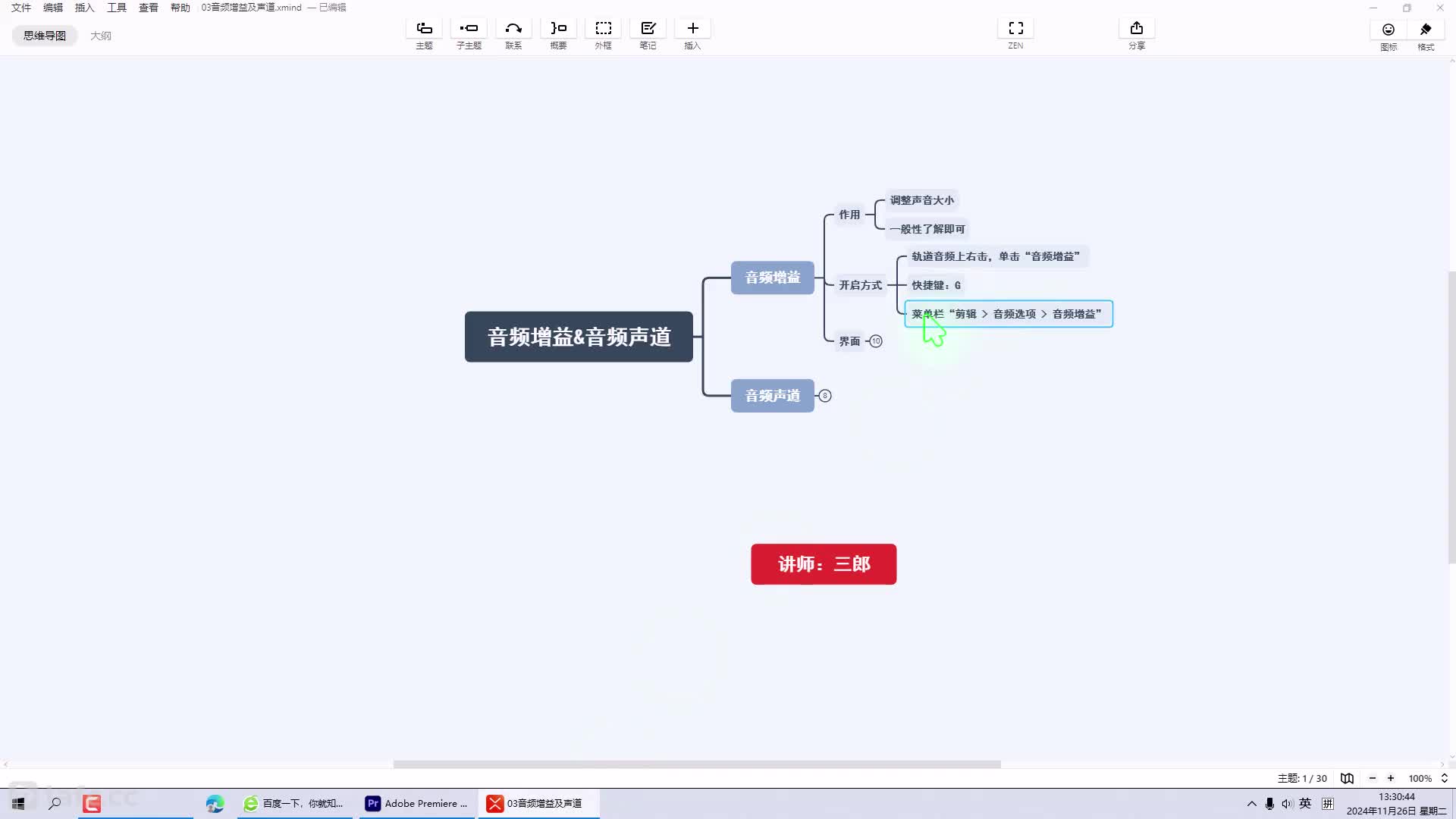Zoom in with the plus button
The width and height of the screenshot is (1456, 819).
pyautogui.click(x=1391, y=778)
